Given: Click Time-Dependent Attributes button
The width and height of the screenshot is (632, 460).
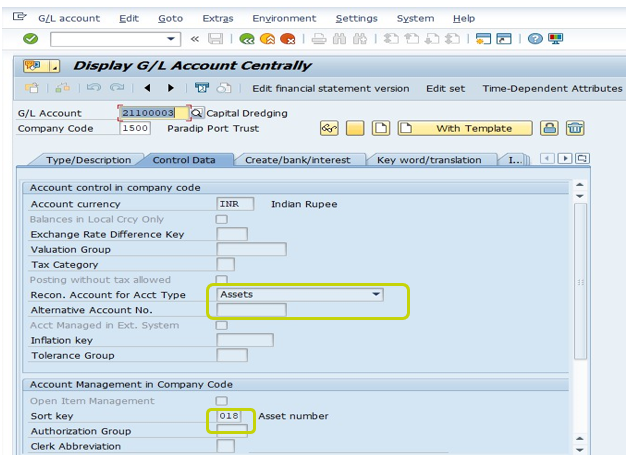Looking at the screenshot, I should pyautogui.click(x=553, y=89).
